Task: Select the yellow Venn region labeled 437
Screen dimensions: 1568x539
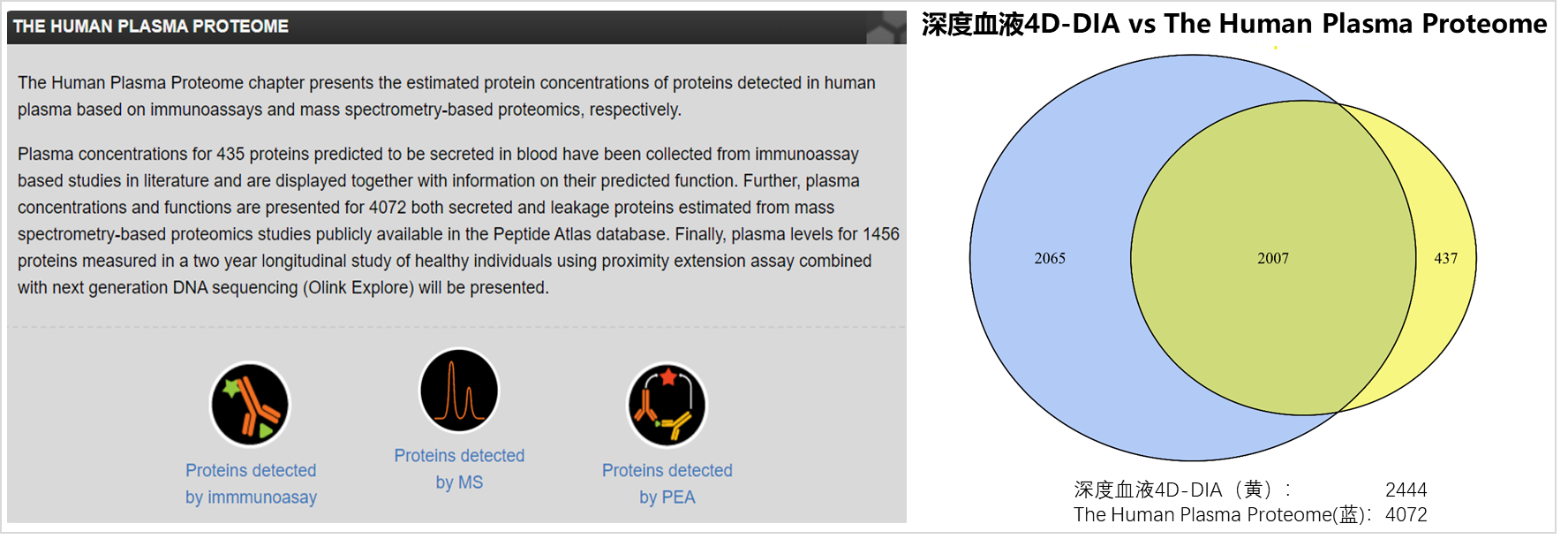Action: click(1445, 258)
